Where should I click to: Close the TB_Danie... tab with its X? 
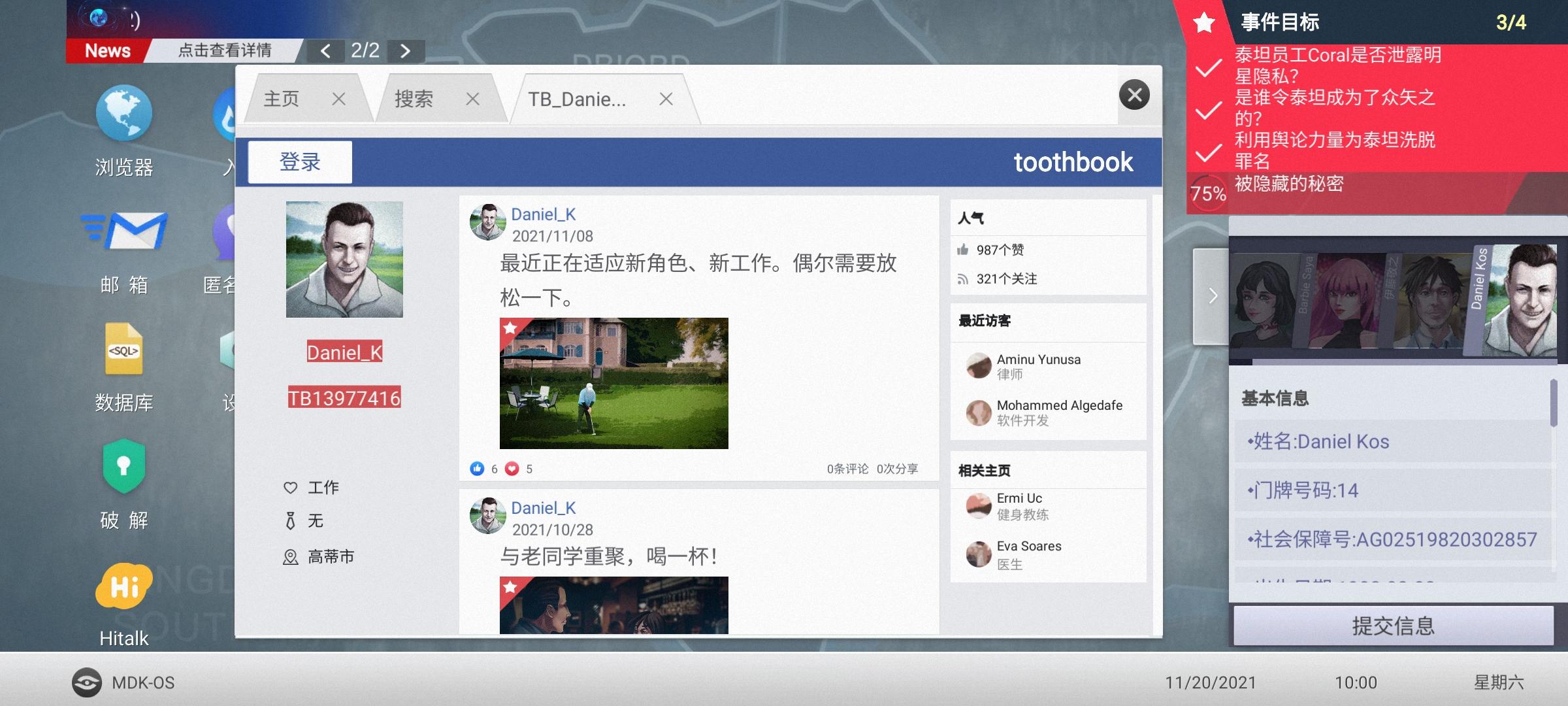(666, 99)
